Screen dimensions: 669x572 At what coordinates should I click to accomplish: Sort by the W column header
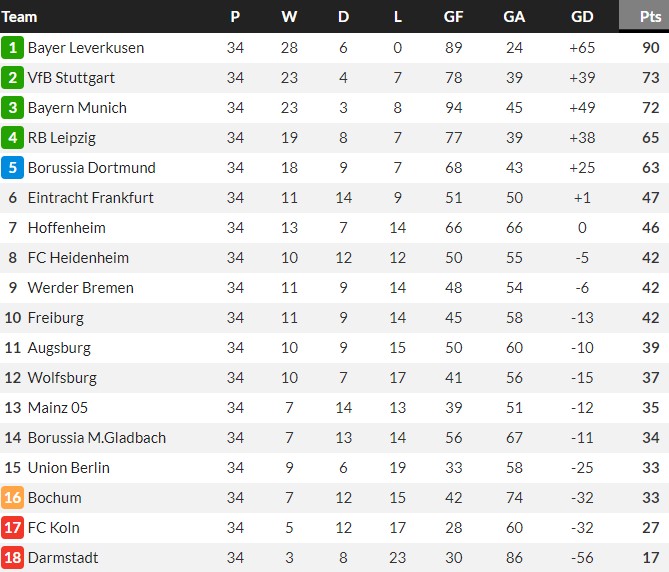click(289, 16)
